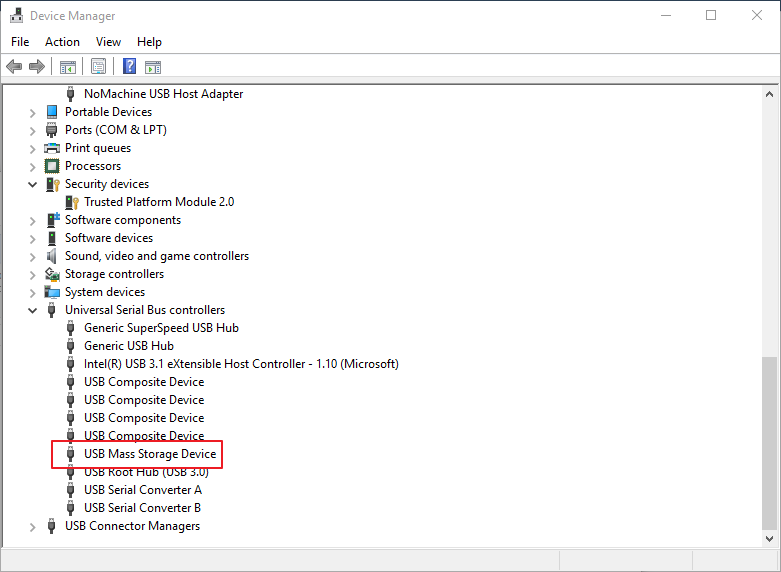Click the Back arrow toolbar icon
Viewport: 781px width, 572px height.
pos(14,67)
